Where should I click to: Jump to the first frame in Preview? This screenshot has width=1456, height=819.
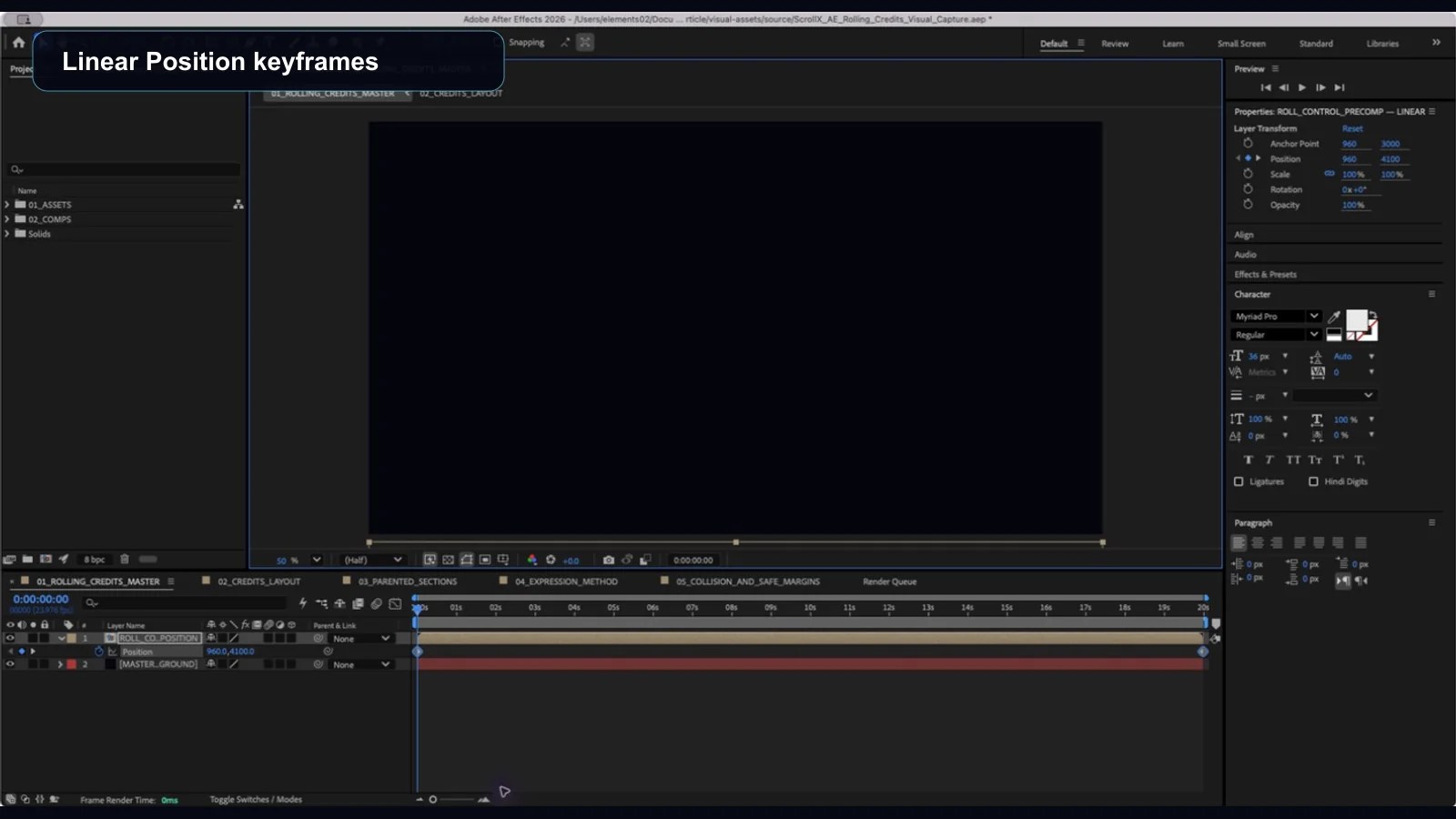pyautogui.click(x=1265, y=87)
